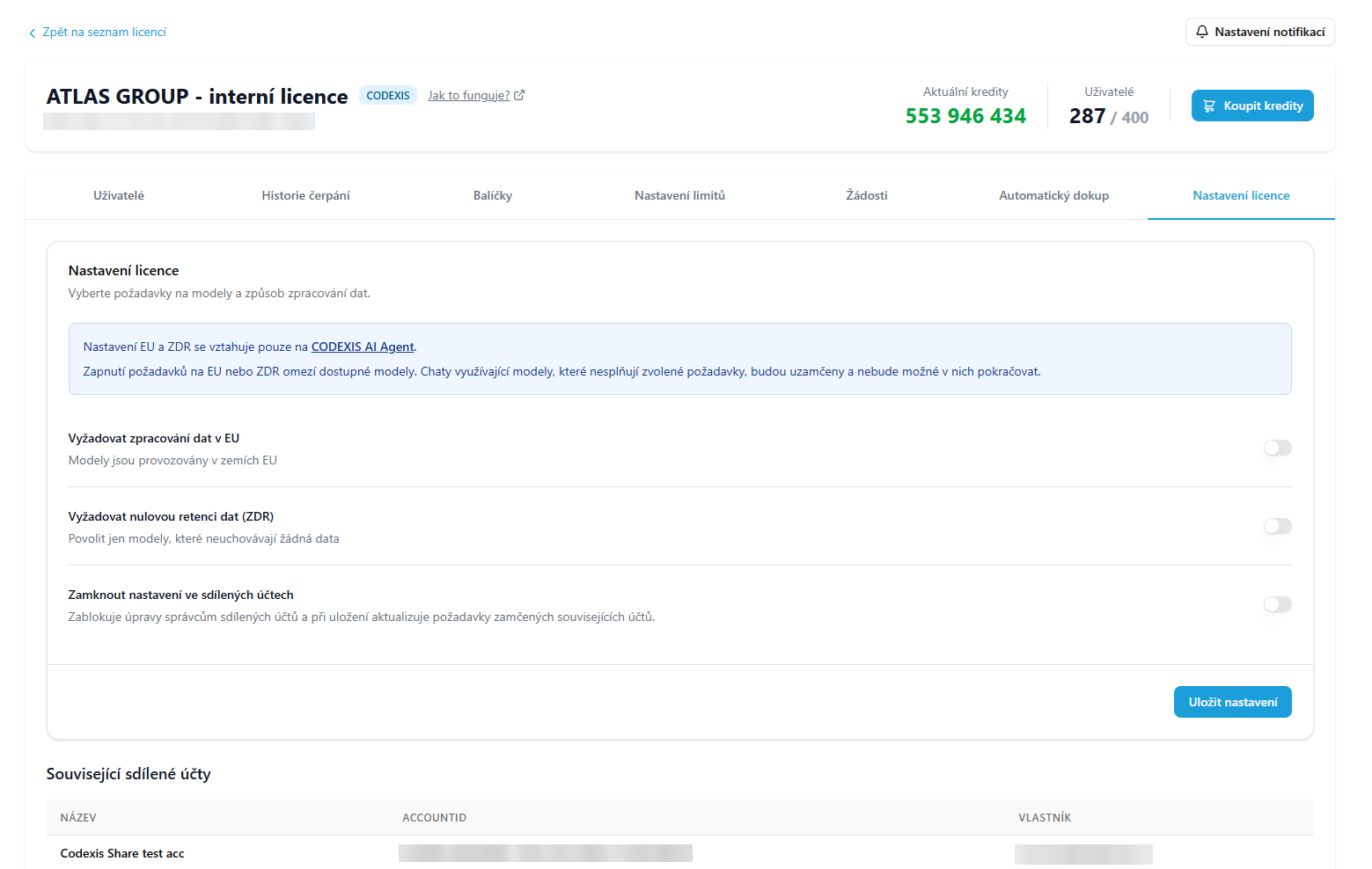Click the shopping cart icon

click(x=1209, y=106)
